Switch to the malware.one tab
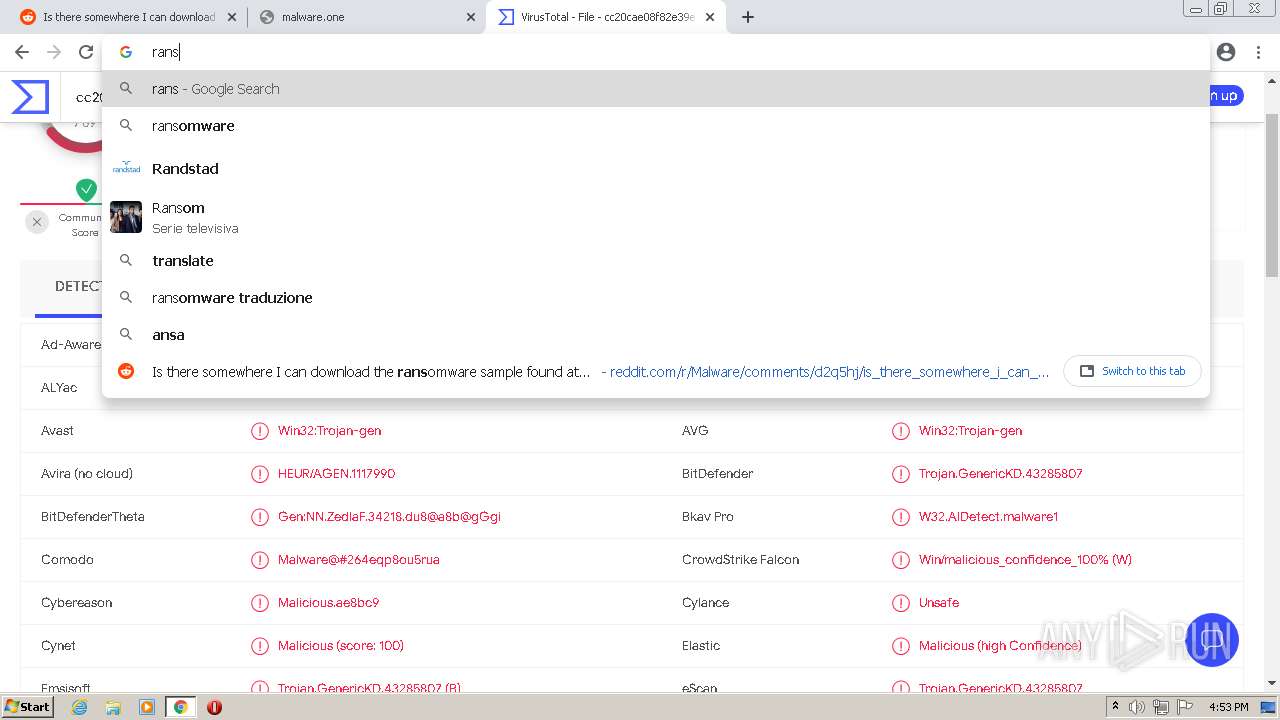This screenshot has height=720, width=1280. tap(366, 17)
